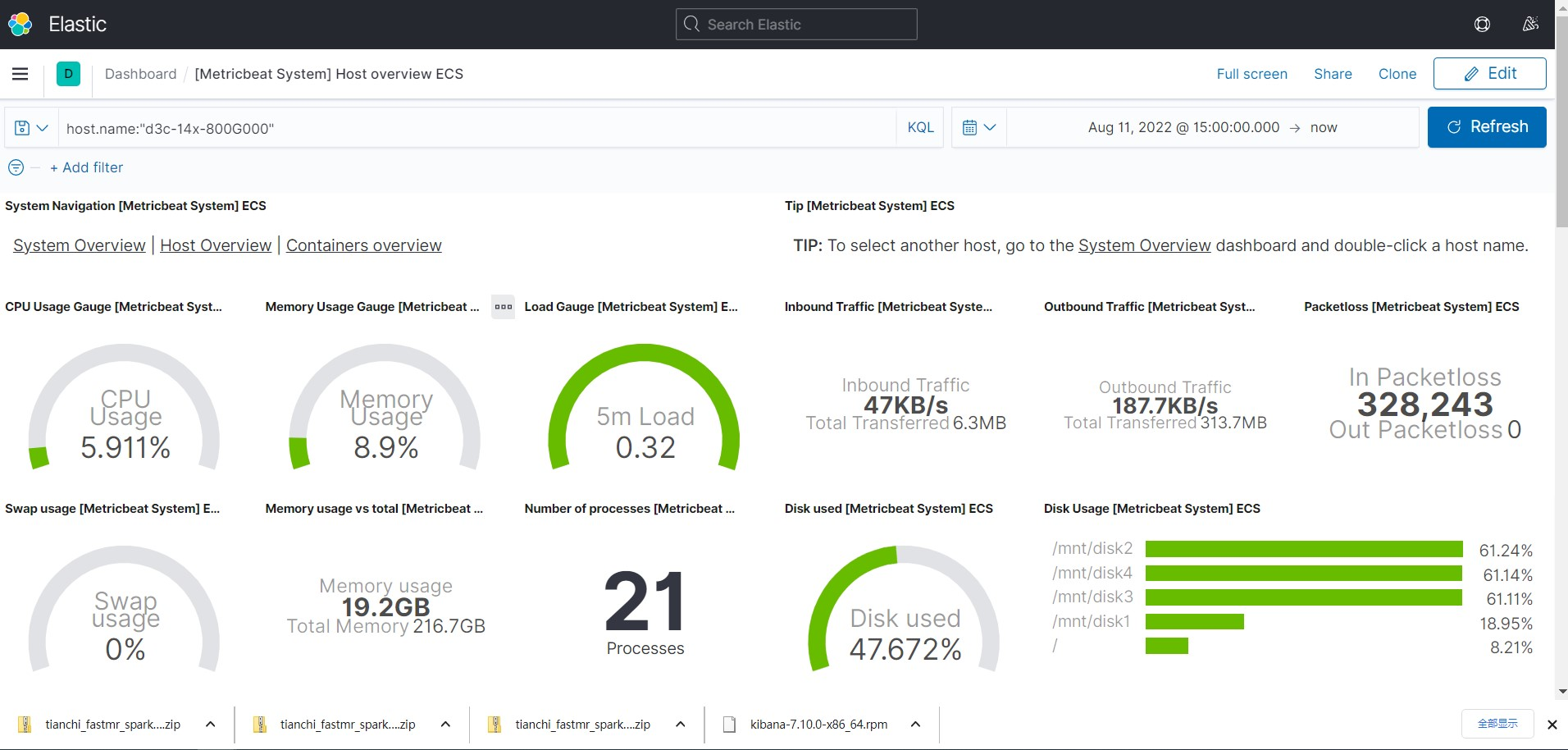The height and width of the screenshot is (750, 1568).
Task: Open the filter options circle icon
Action: tap(16, 167)
